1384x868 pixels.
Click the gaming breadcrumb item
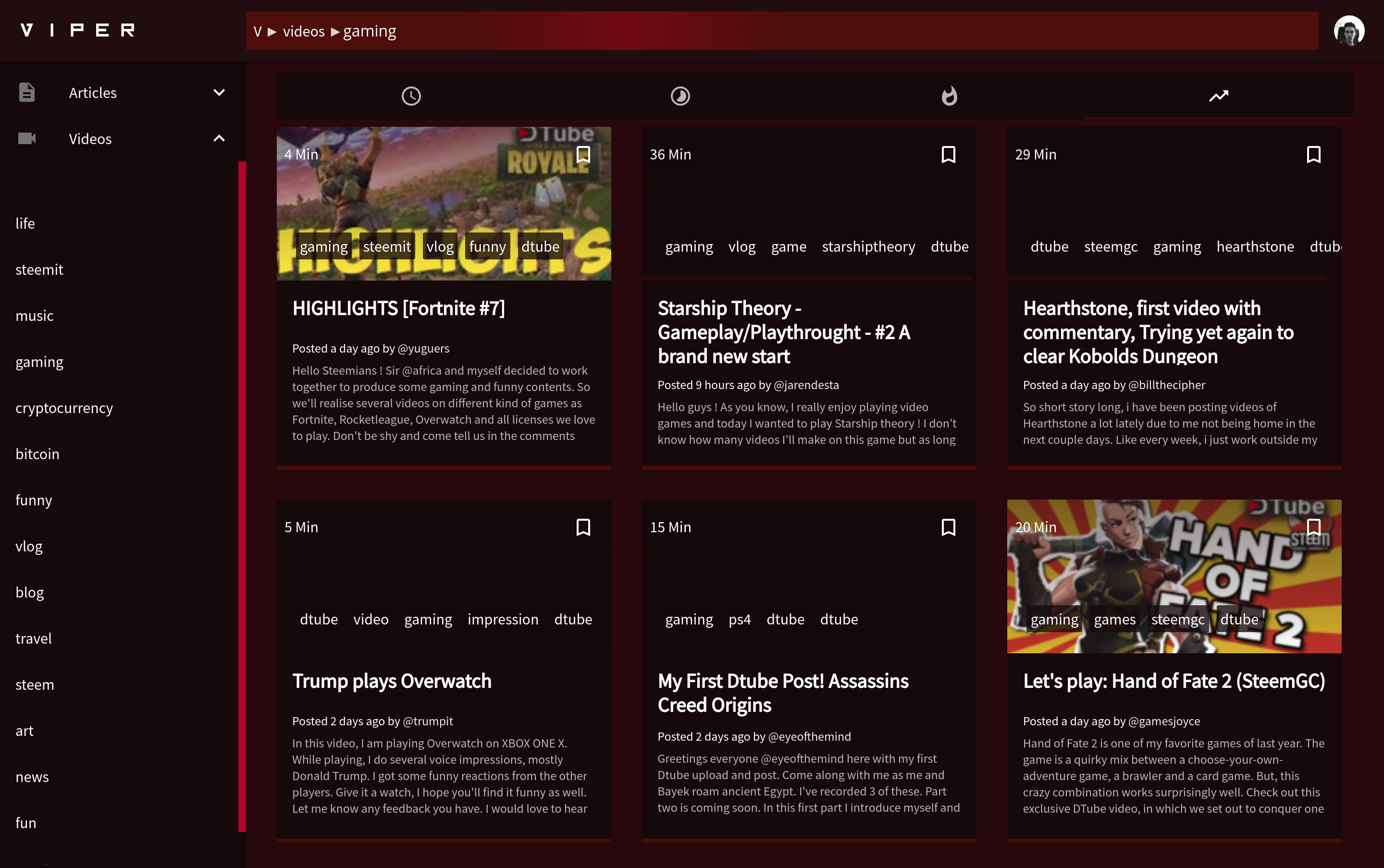(x=369, y=32)
